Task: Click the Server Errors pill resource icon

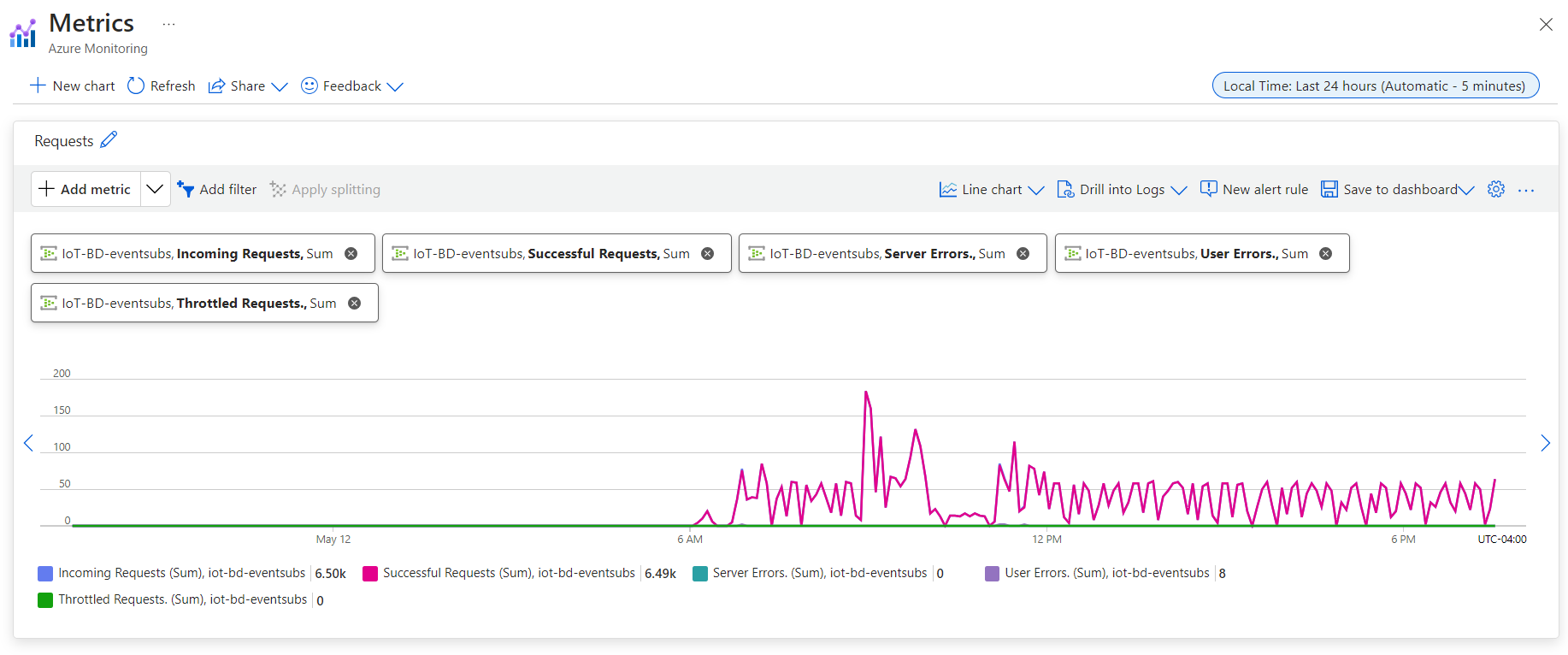Action: 757,253
